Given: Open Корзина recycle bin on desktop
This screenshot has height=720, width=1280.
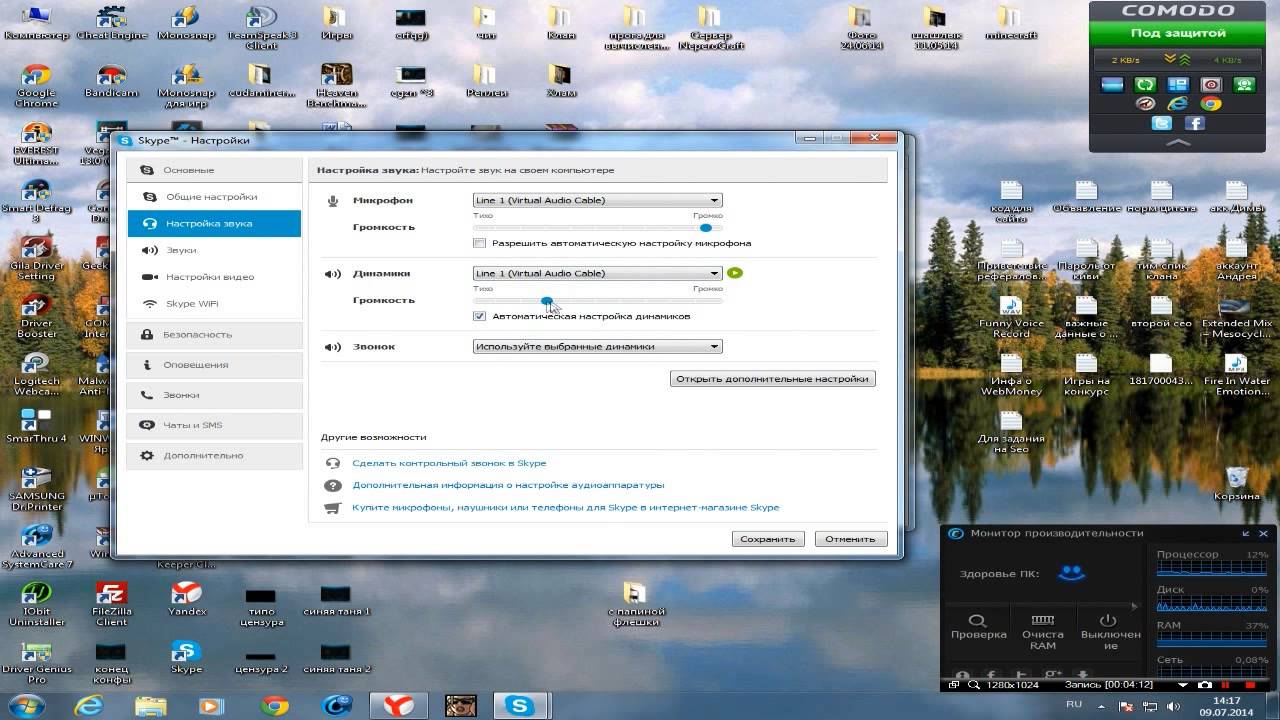Looking at the screenshot, I should tap(1237, 482).
